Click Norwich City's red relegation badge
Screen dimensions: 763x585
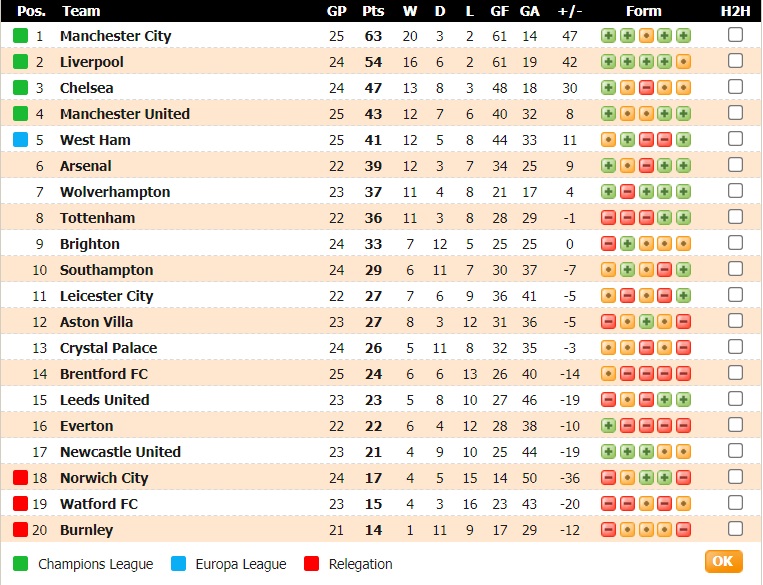(x=20, y=478)
